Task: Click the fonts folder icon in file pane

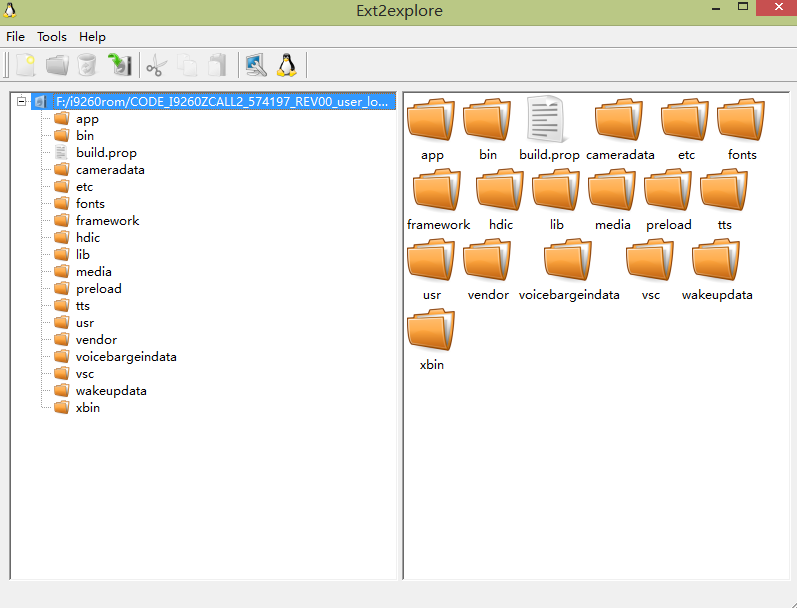Action: point(741,120)
